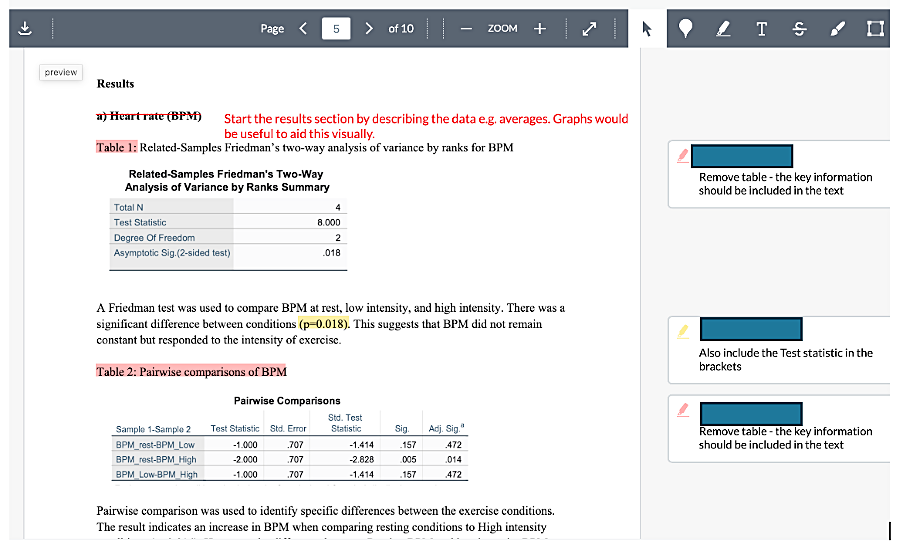The width and height of the screenshot is (904, 548).
Task: Click the 'Results' heading
Action: pyautogui.click(x=115, y=84)
